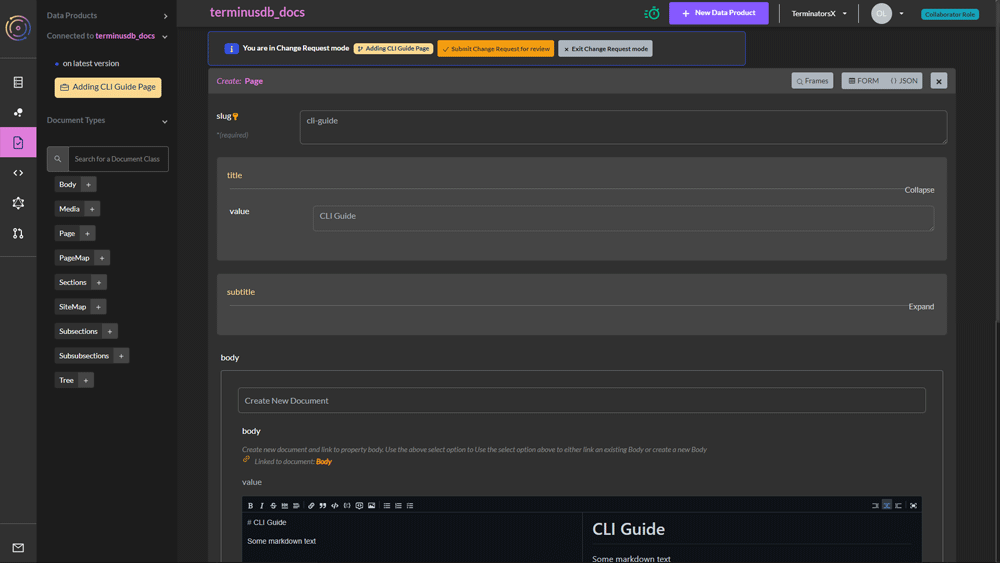Add unordered list in markdown editor
1000x563 pixels.
pyautogui.click(x=386, y=506)
